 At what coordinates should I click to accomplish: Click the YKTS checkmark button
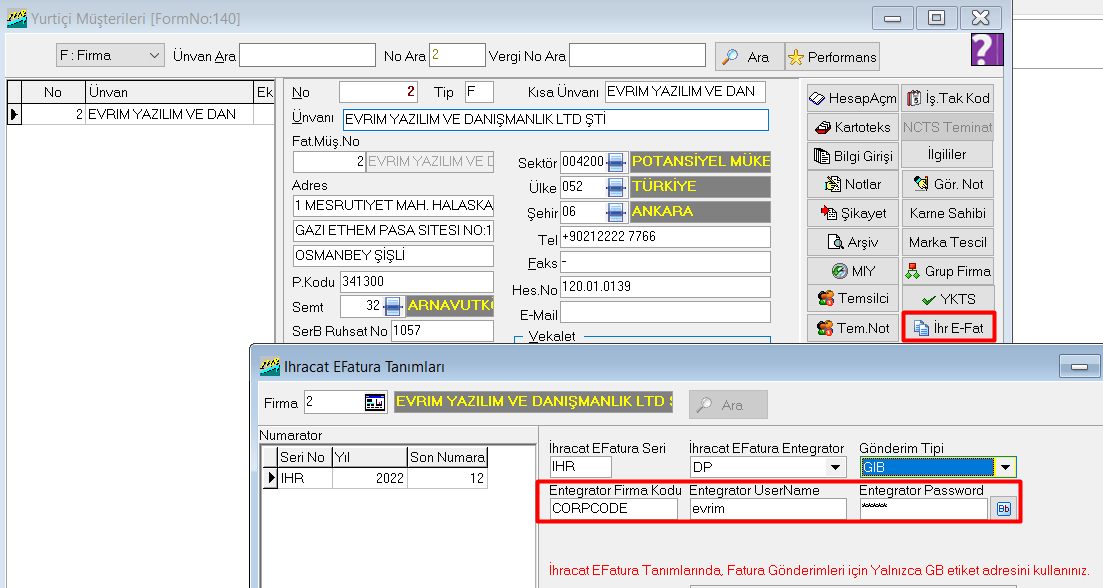point(948,299)
